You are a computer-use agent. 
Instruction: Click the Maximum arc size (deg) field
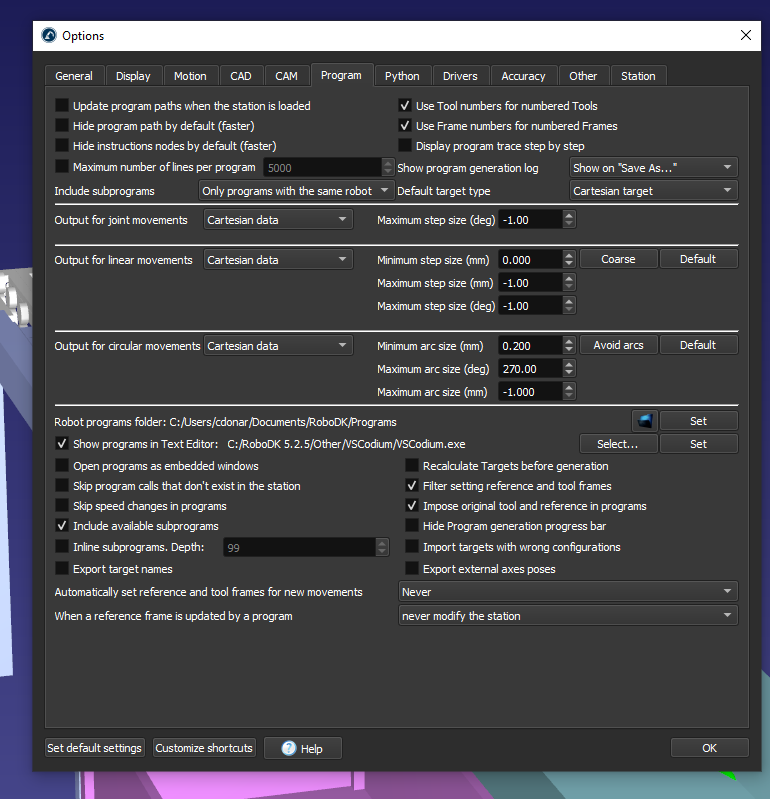pos(530,369)
